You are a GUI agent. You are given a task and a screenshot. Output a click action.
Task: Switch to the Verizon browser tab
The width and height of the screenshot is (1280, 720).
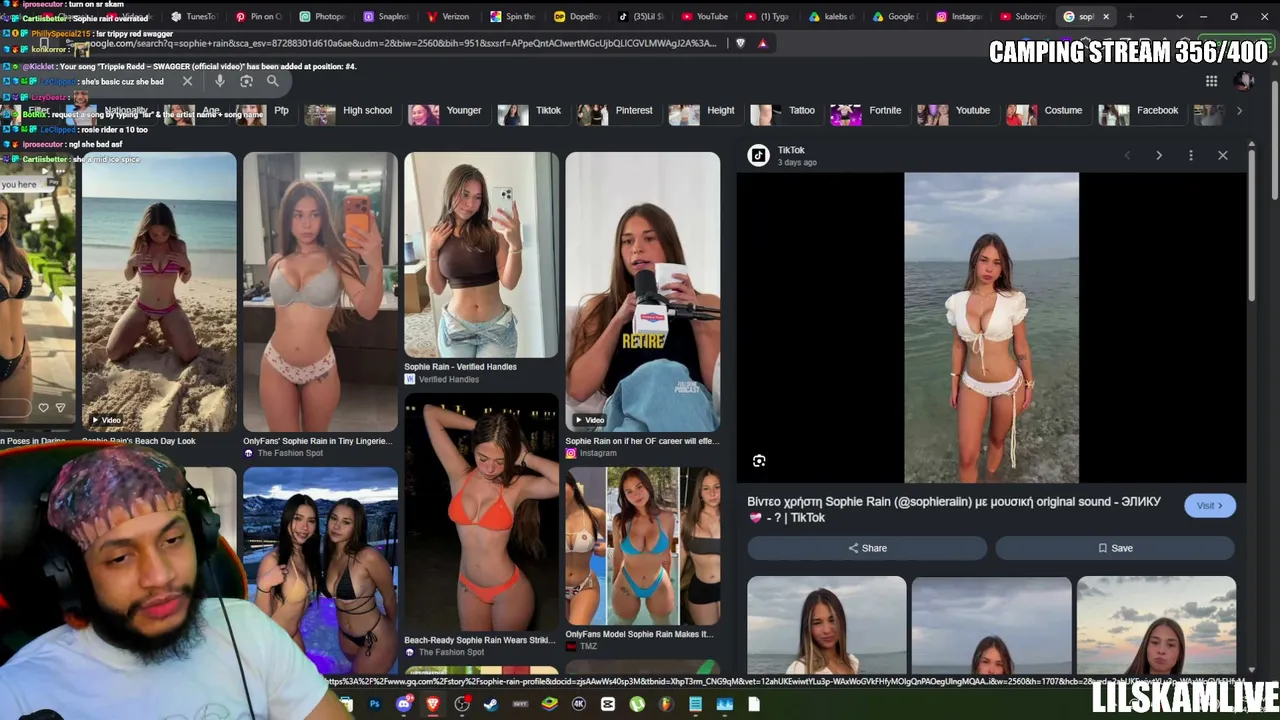449,16
